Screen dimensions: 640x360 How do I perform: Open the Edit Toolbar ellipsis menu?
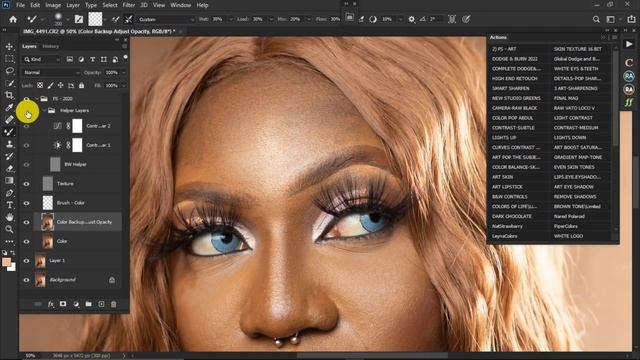pos(9,241)
